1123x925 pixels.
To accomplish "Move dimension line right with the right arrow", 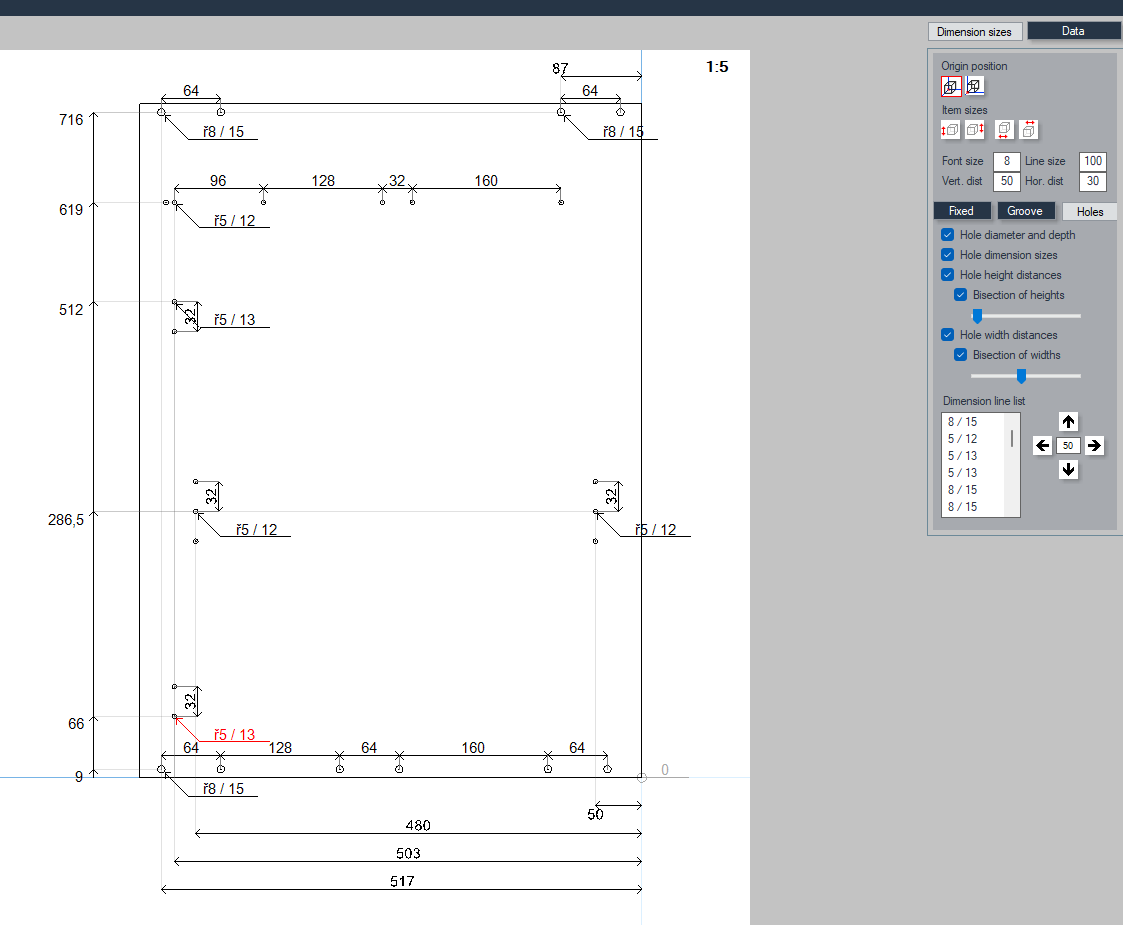I will point(1094,445).
